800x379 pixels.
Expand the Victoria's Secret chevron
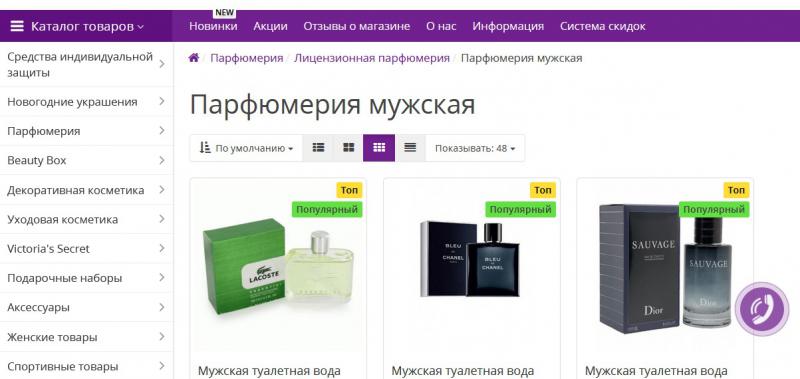(162, 248)
